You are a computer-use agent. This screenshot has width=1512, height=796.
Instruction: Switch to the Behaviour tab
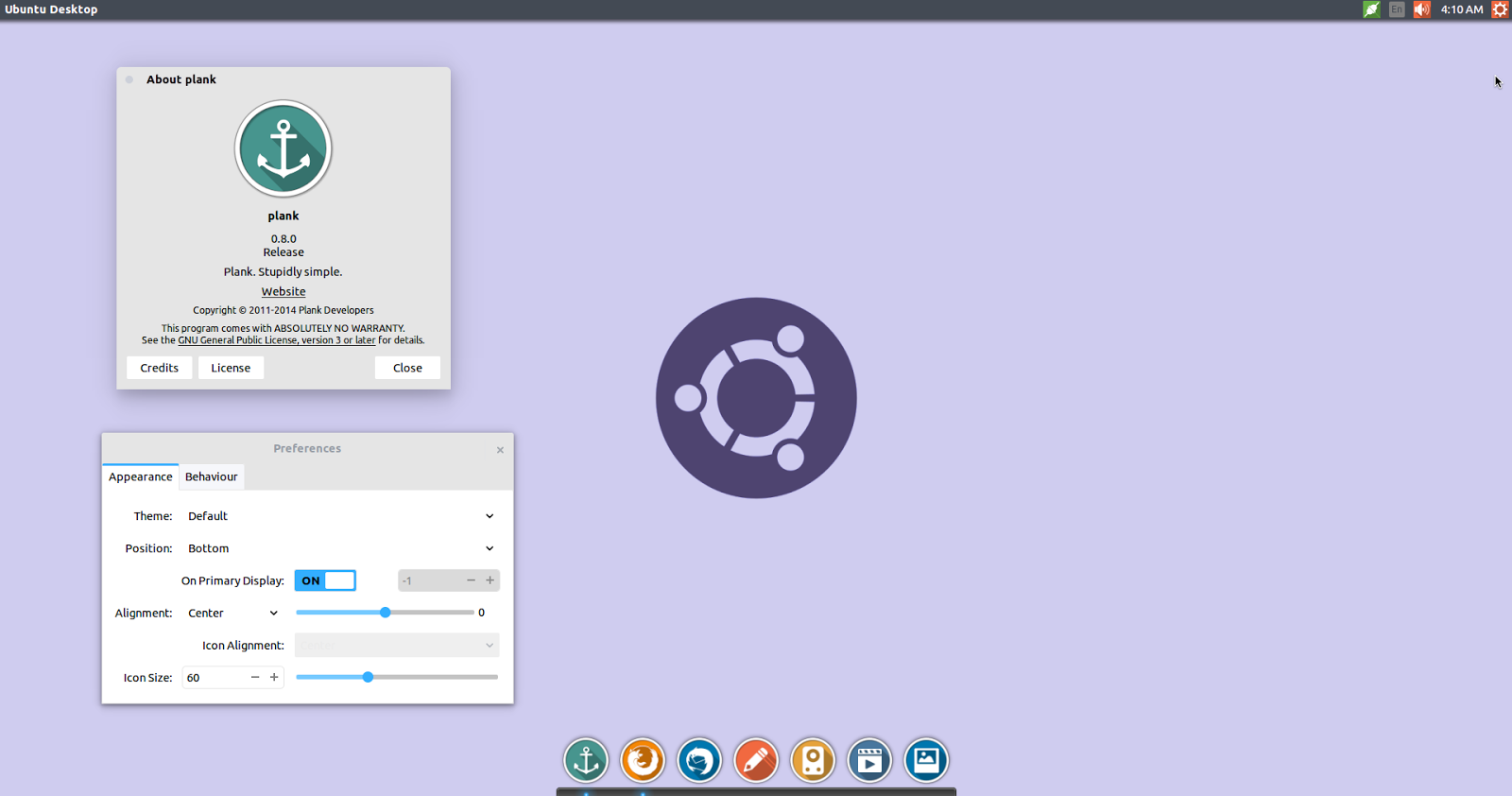click(x=212, y=476)
